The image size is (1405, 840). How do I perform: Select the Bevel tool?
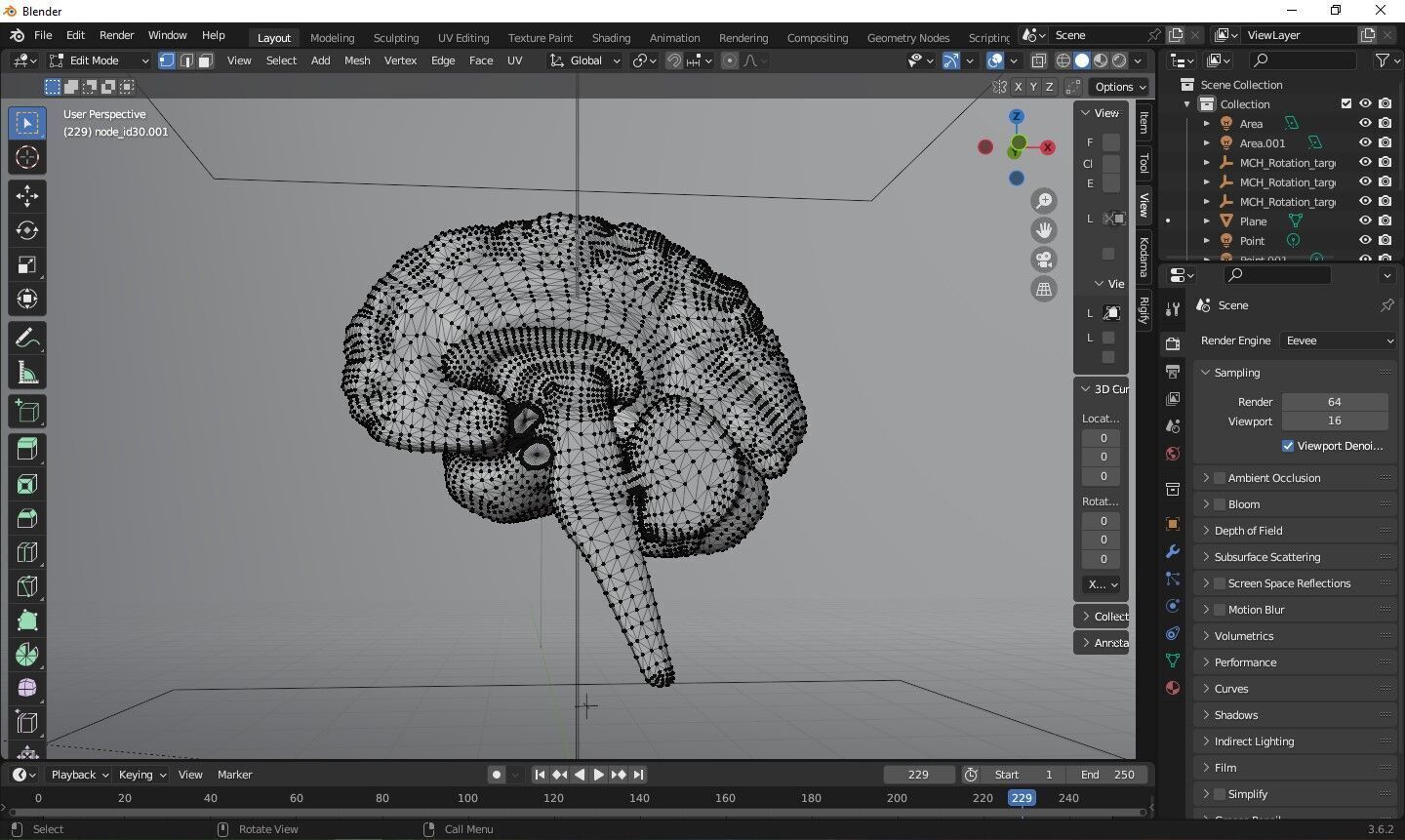click(27, 519)
